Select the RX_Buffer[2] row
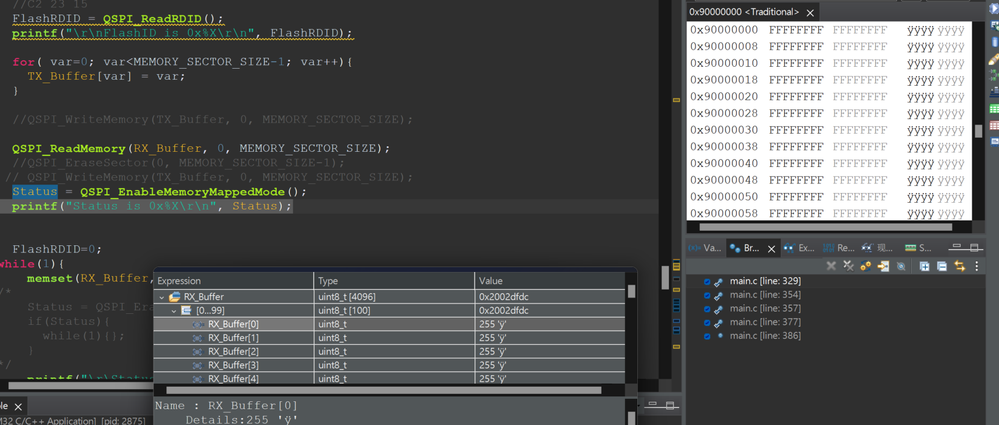Image resolution: width=999 pixels, height=425 pixels. (389, 351)
